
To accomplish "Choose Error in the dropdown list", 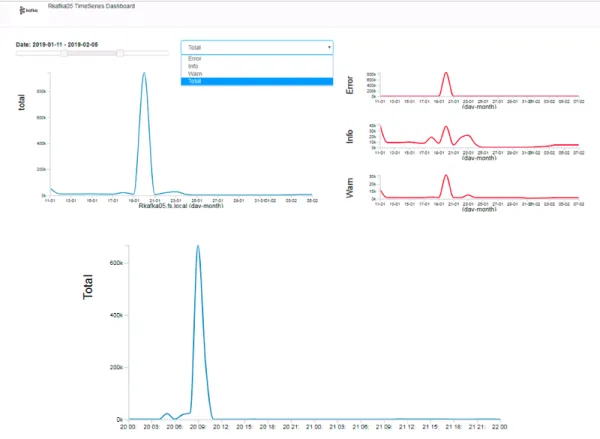I will point(257,59).
